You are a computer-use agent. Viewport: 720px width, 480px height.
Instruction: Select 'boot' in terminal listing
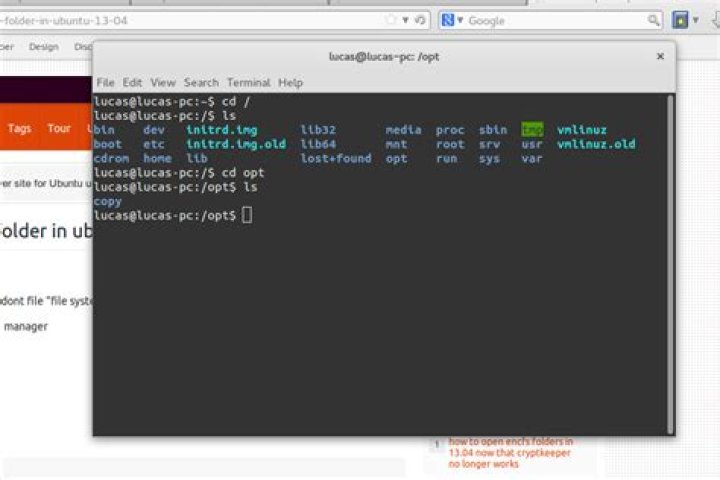tap(107, 144)
